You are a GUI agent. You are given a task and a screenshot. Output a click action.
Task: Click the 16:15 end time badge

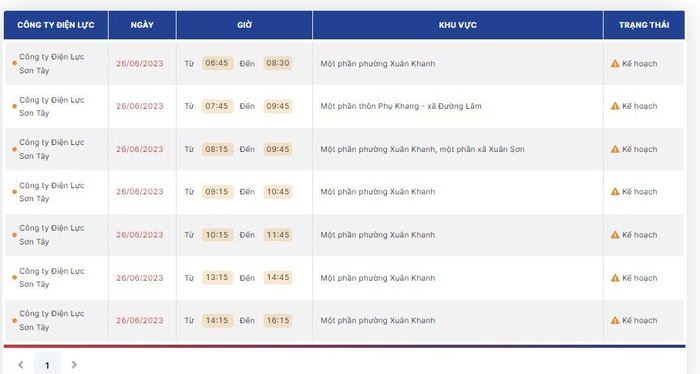[278, 320]
